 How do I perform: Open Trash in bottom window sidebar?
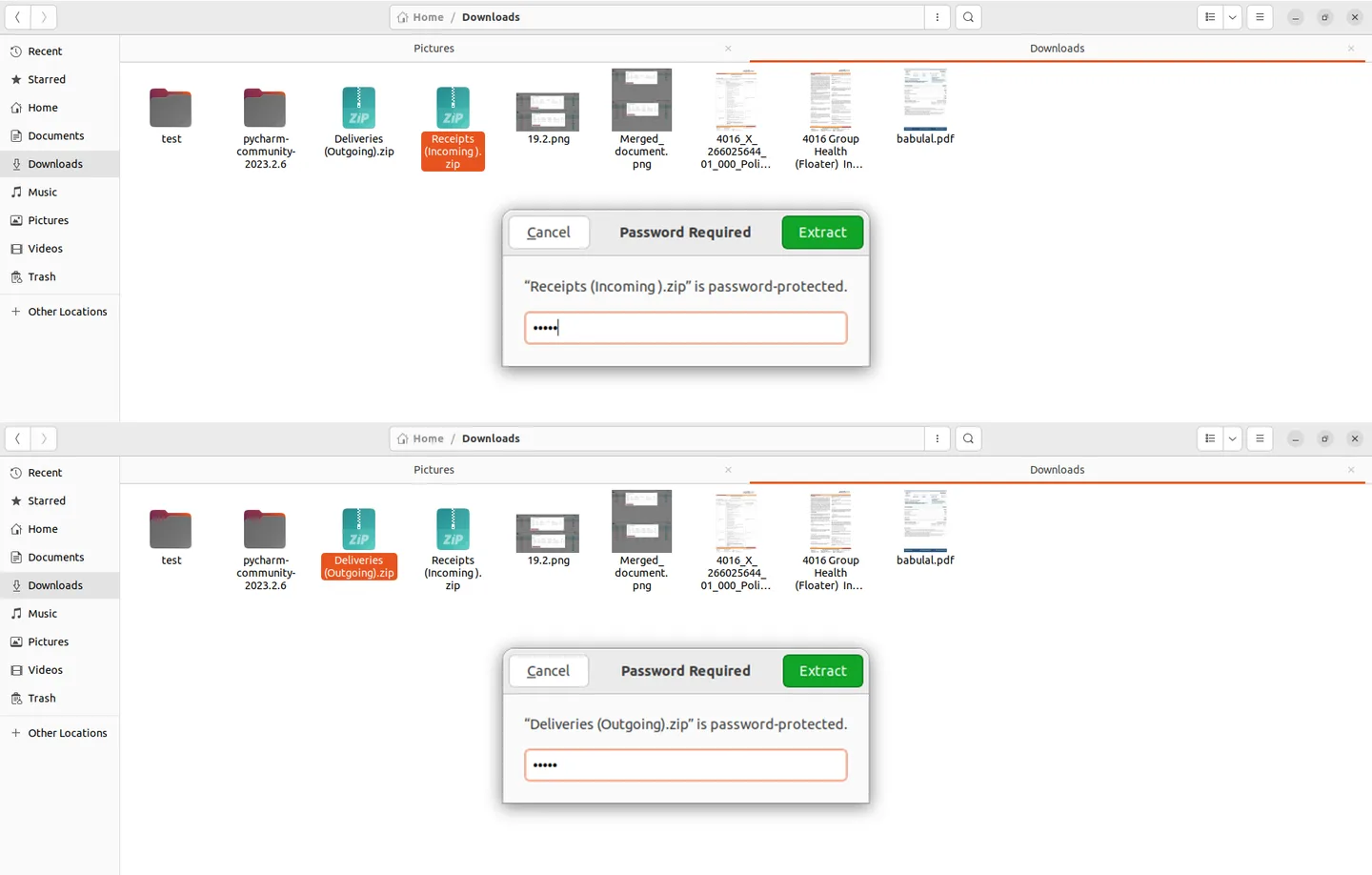pyautogui.click(x=59, y=698)
